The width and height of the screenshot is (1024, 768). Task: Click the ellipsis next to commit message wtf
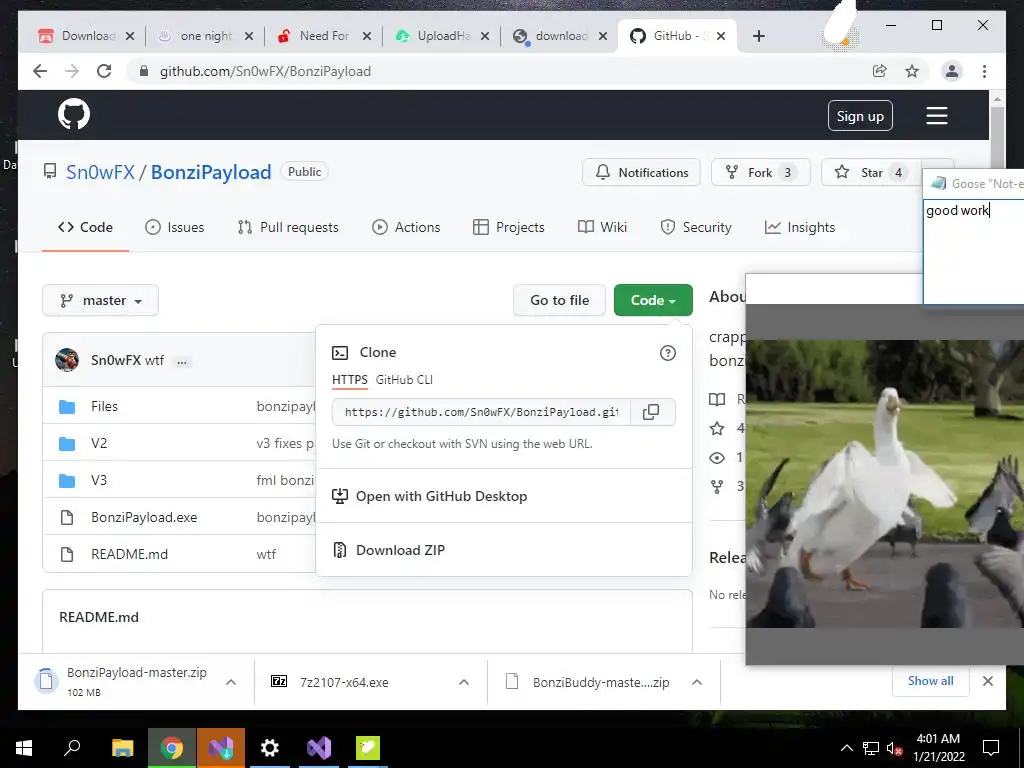pos(182,361)
